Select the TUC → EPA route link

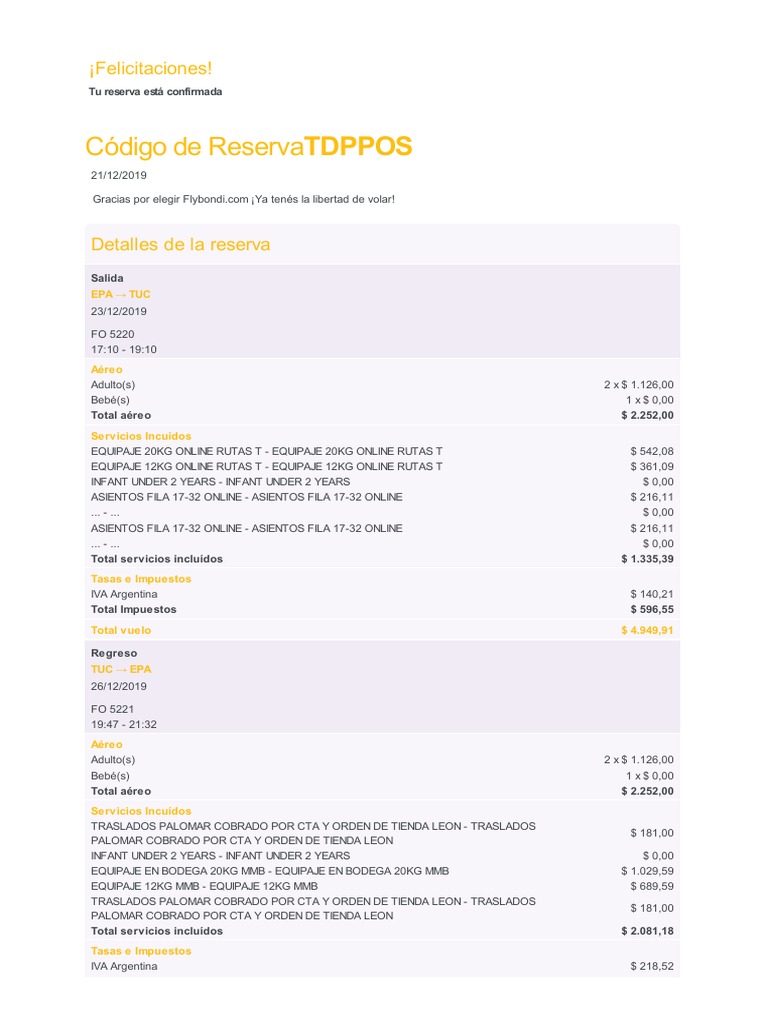click(x=121, y=668)
